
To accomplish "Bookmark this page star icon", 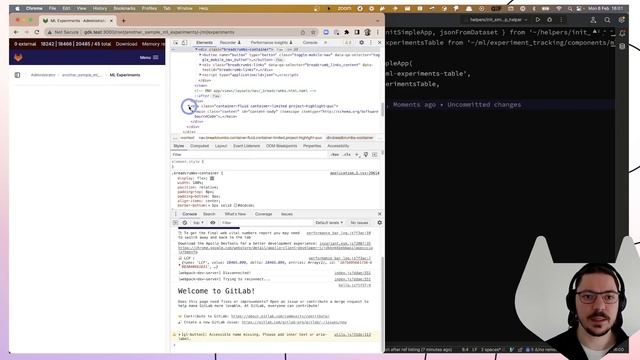I will click(313, 32).
